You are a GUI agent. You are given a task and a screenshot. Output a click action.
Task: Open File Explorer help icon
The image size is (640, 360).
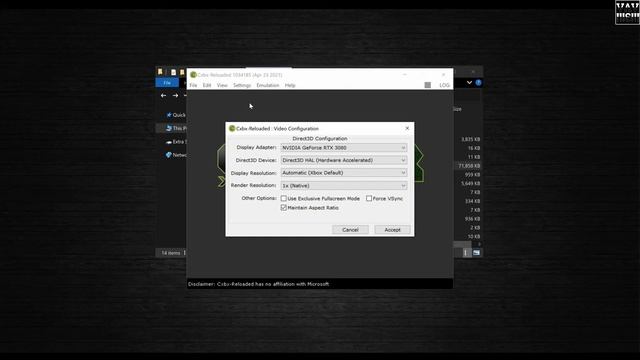coord(478,82)
